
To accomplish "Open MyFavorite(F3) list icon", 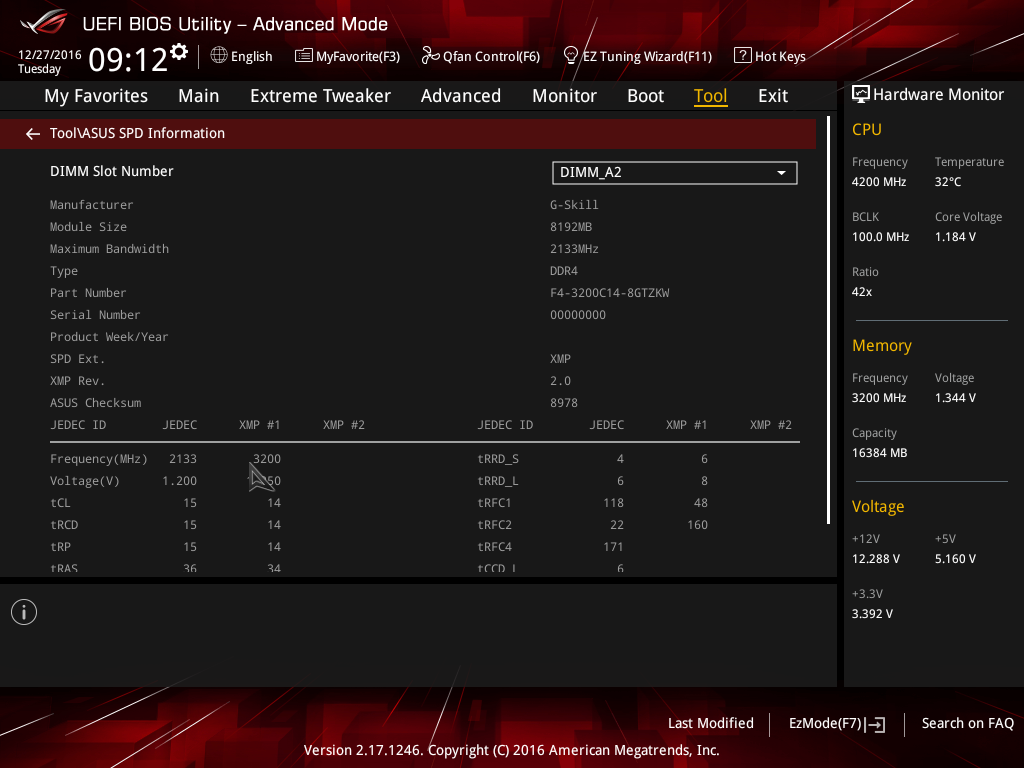I will click(x=304, y=56).
